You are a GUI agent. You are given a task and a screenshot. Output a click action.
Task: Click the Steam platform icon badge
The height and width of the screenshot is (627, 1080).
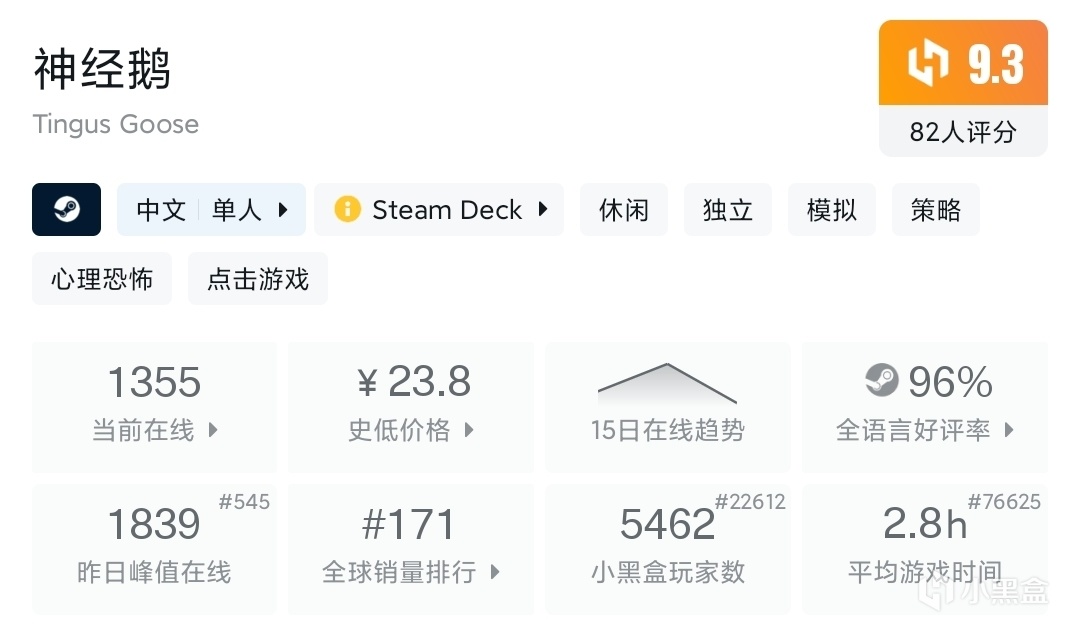point(66,209)
